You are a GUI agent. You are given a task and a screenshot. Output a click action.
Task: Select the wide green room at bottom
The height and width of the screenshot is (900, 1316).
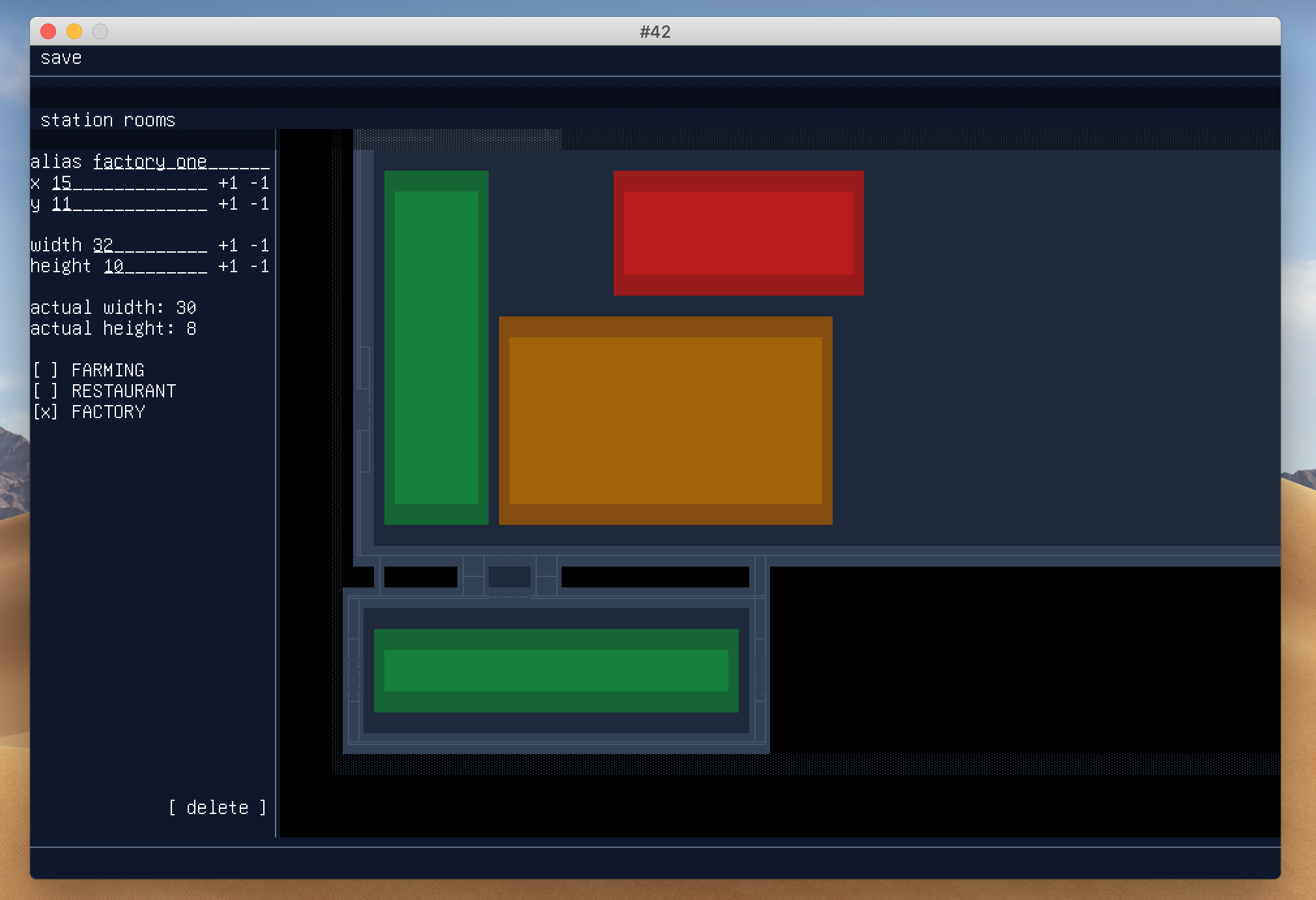[x=556, y=670]
